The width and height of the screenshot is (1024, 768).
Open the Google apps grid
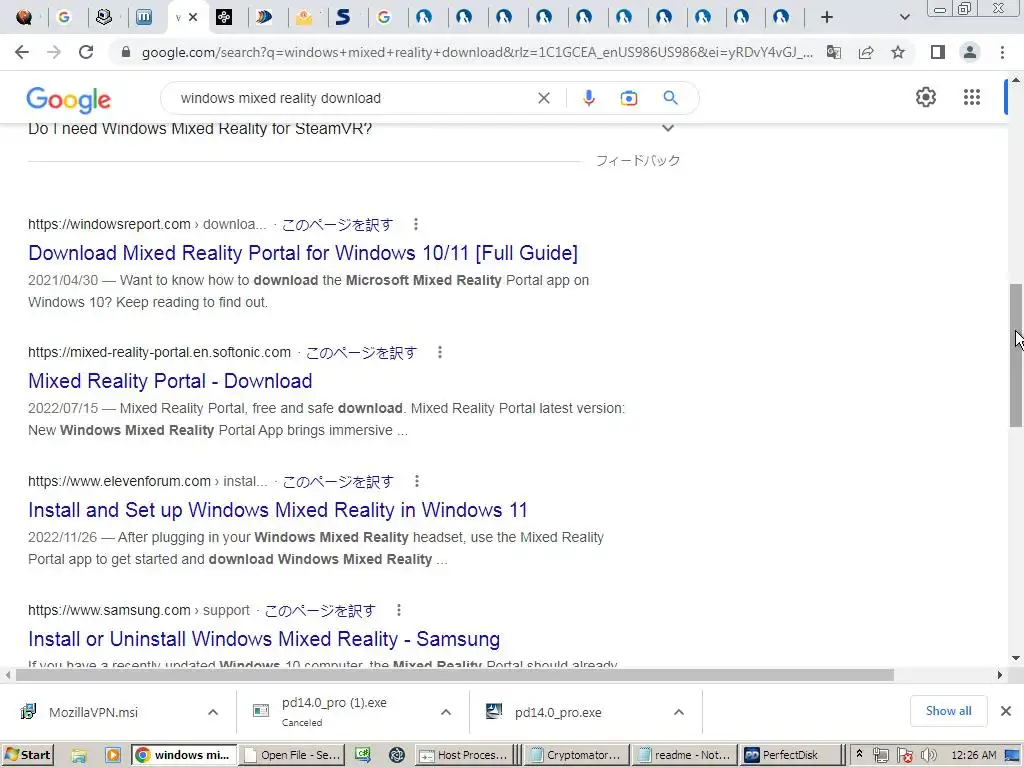coord(972,97)
